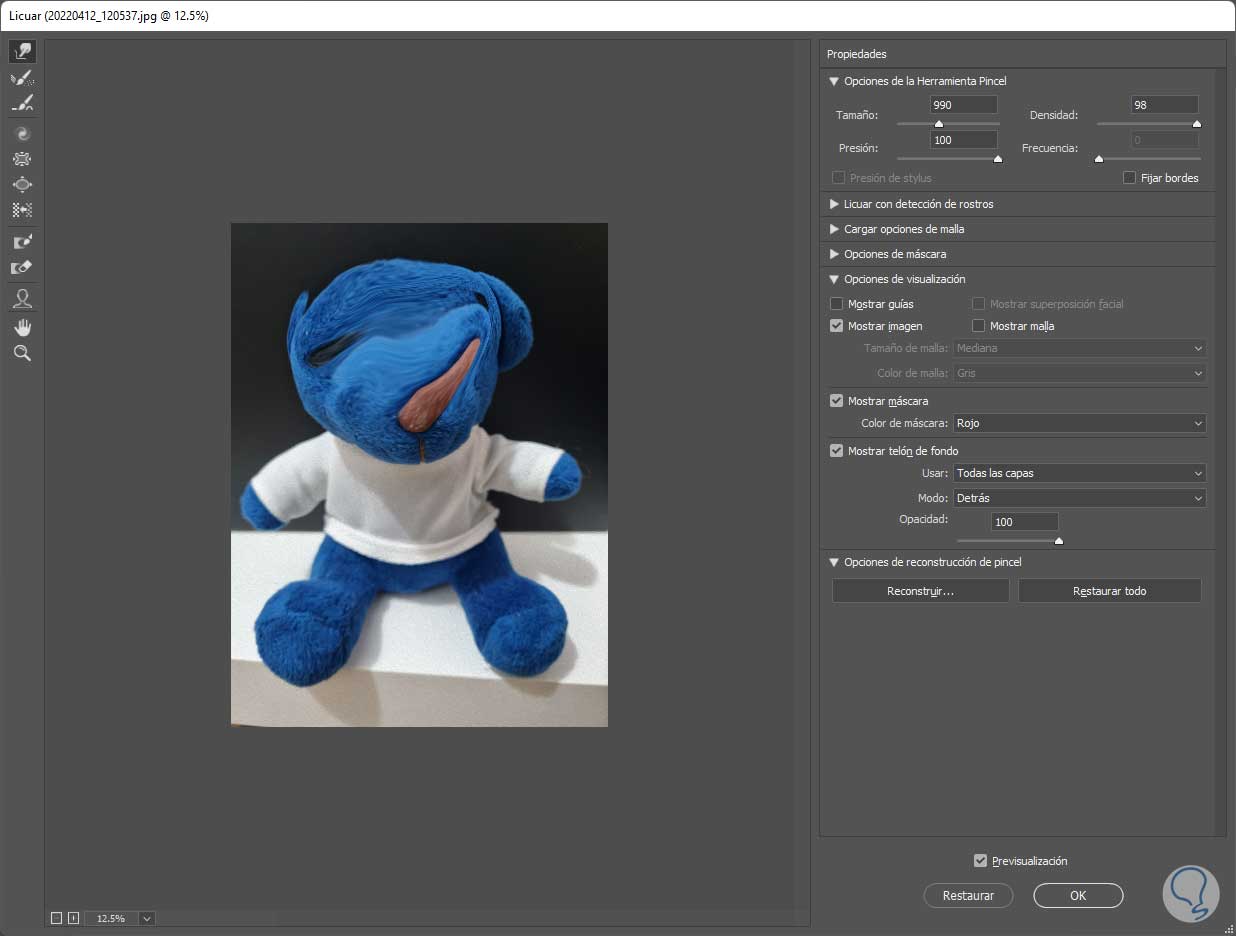
Task: Turn on Mostrar malla checkbox
Action: point(979,326)
